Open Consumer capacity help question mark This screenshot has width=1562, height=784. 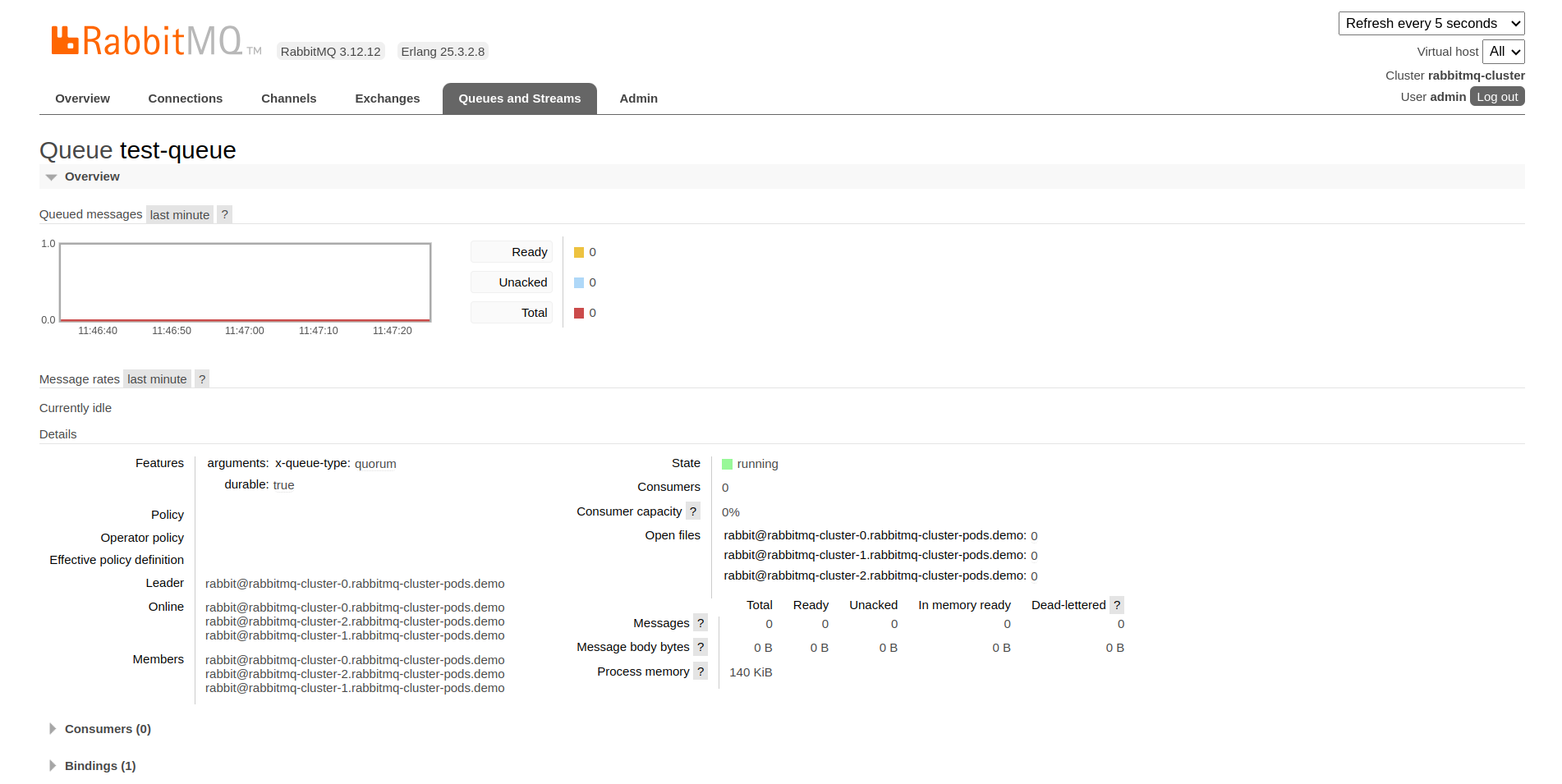tap(693, 511)
